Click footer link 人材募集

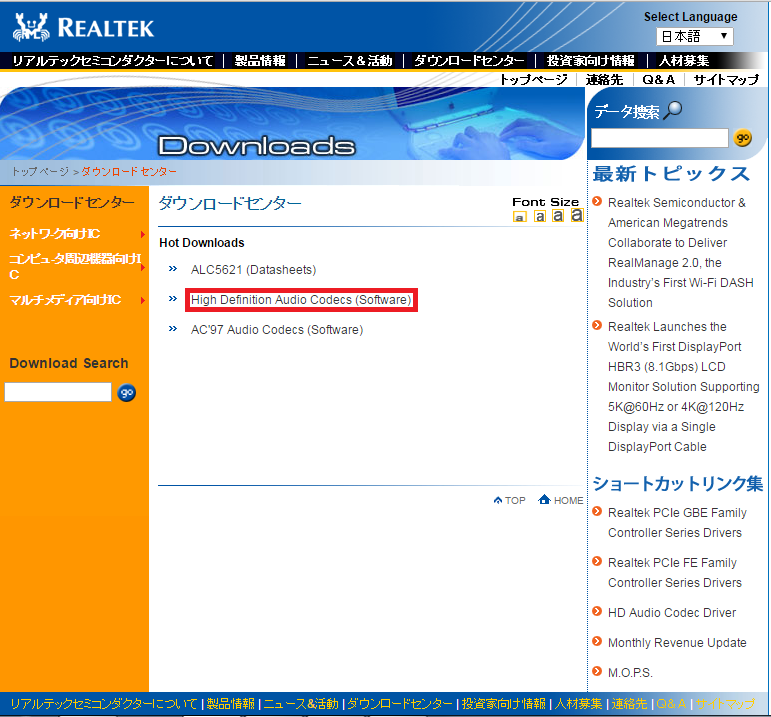(578, 704)
